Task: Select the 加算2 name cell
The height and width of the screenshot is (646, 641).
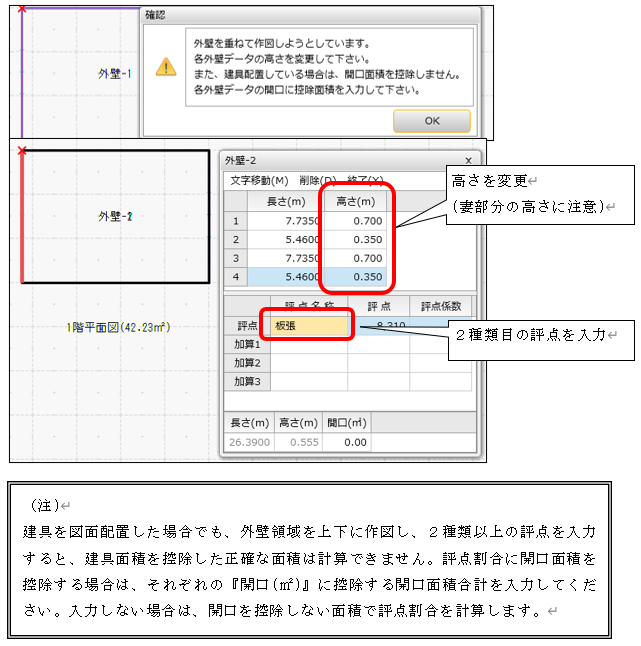Action: click(308, 362)
